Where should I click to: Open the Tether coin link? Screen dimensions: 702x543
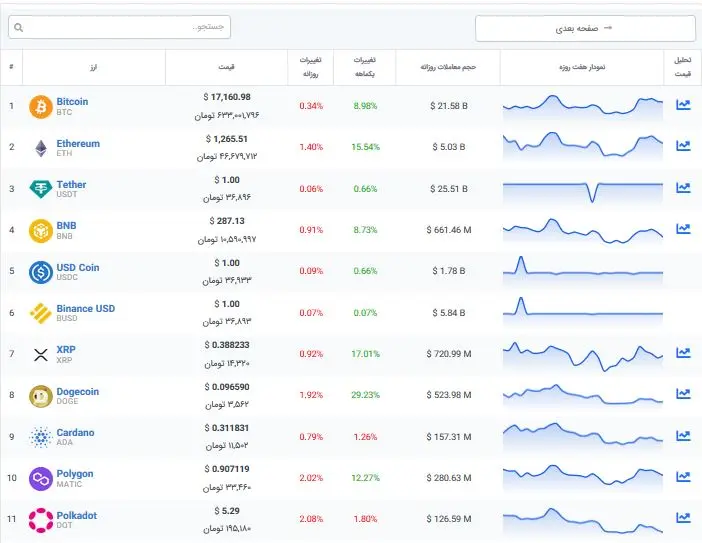click(x=71, y=184)
